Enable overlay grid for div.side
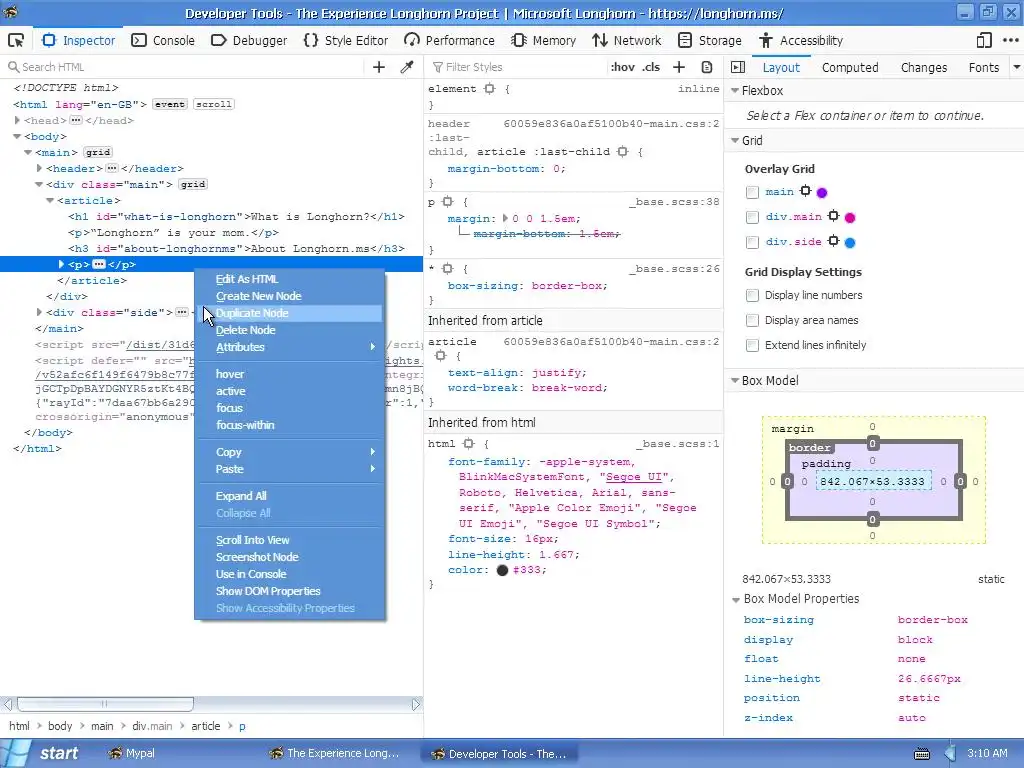This screenshot has width=1024, height=768. (752, 242)
